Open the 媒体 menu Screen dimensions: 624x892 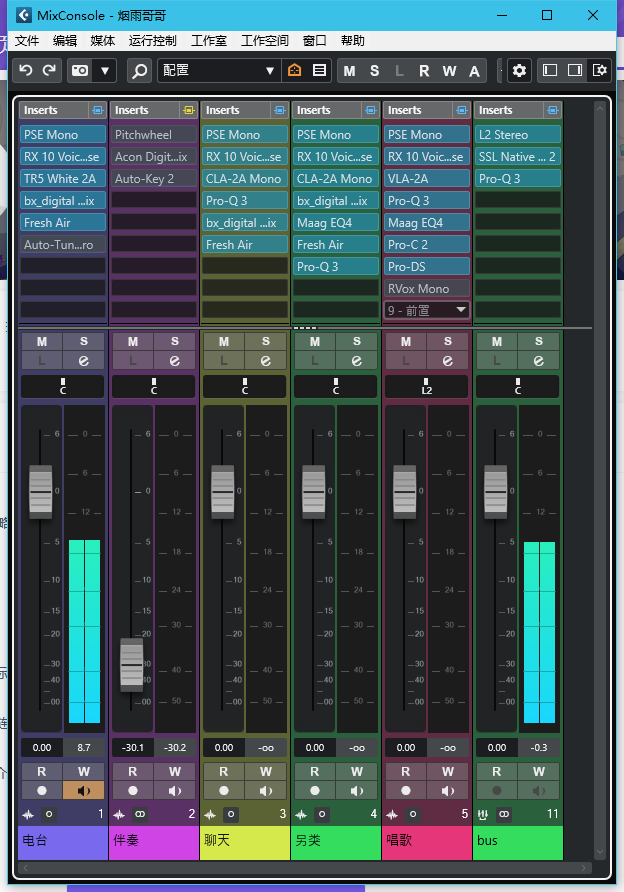(x=103, y=41)
